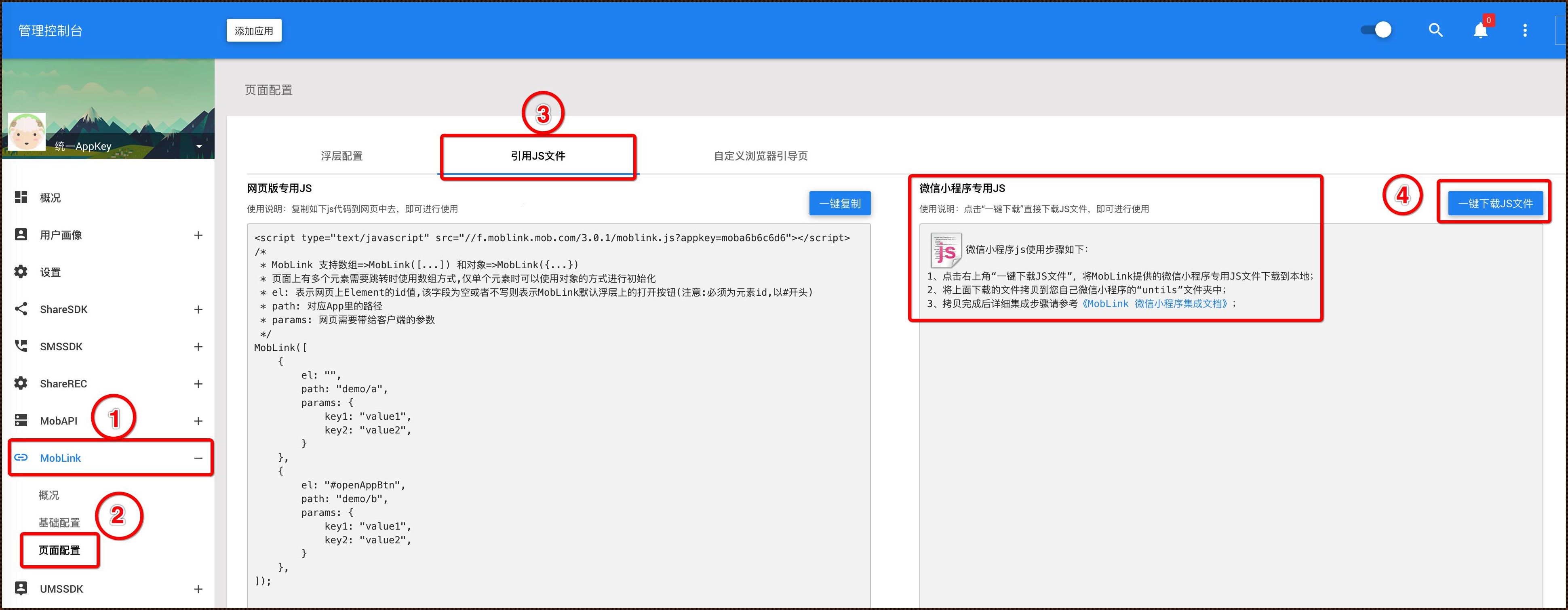The width and height of the screenshot is (1568, 610).
Task: Click the 概况 dashboard grid icon
Action: [21, 197]
